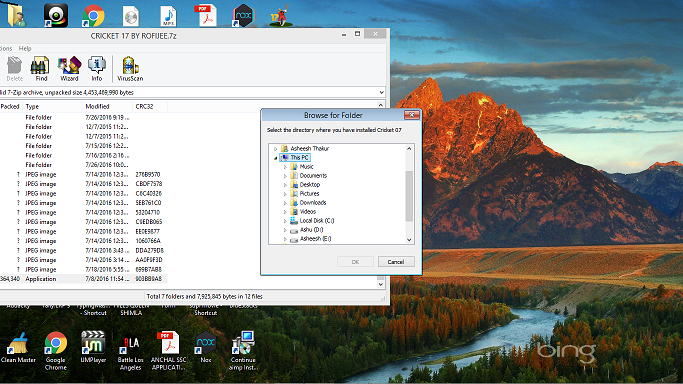The image size is (683, 384).
Task: Sort the file list by the Type column
Action: [52, 106]
